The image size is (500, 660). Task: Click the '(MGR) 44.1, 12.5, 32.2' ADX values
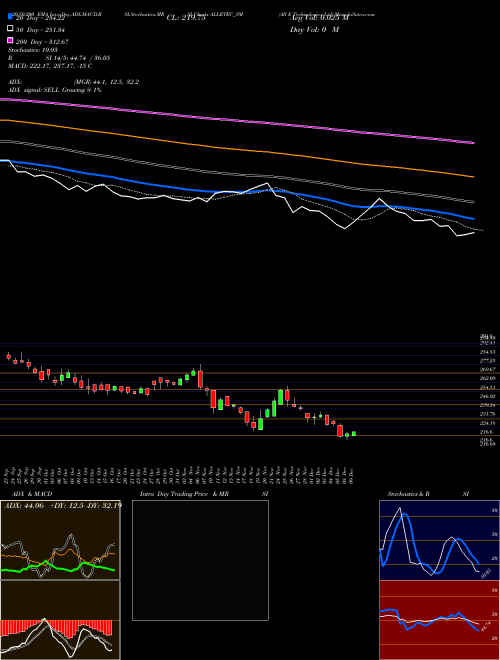(106, 82)
